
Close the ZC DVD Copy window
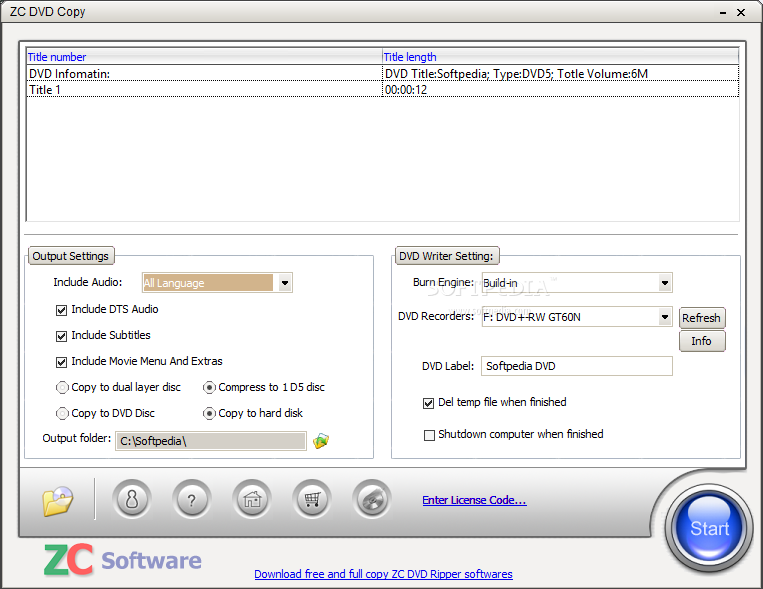pos(741,13)
